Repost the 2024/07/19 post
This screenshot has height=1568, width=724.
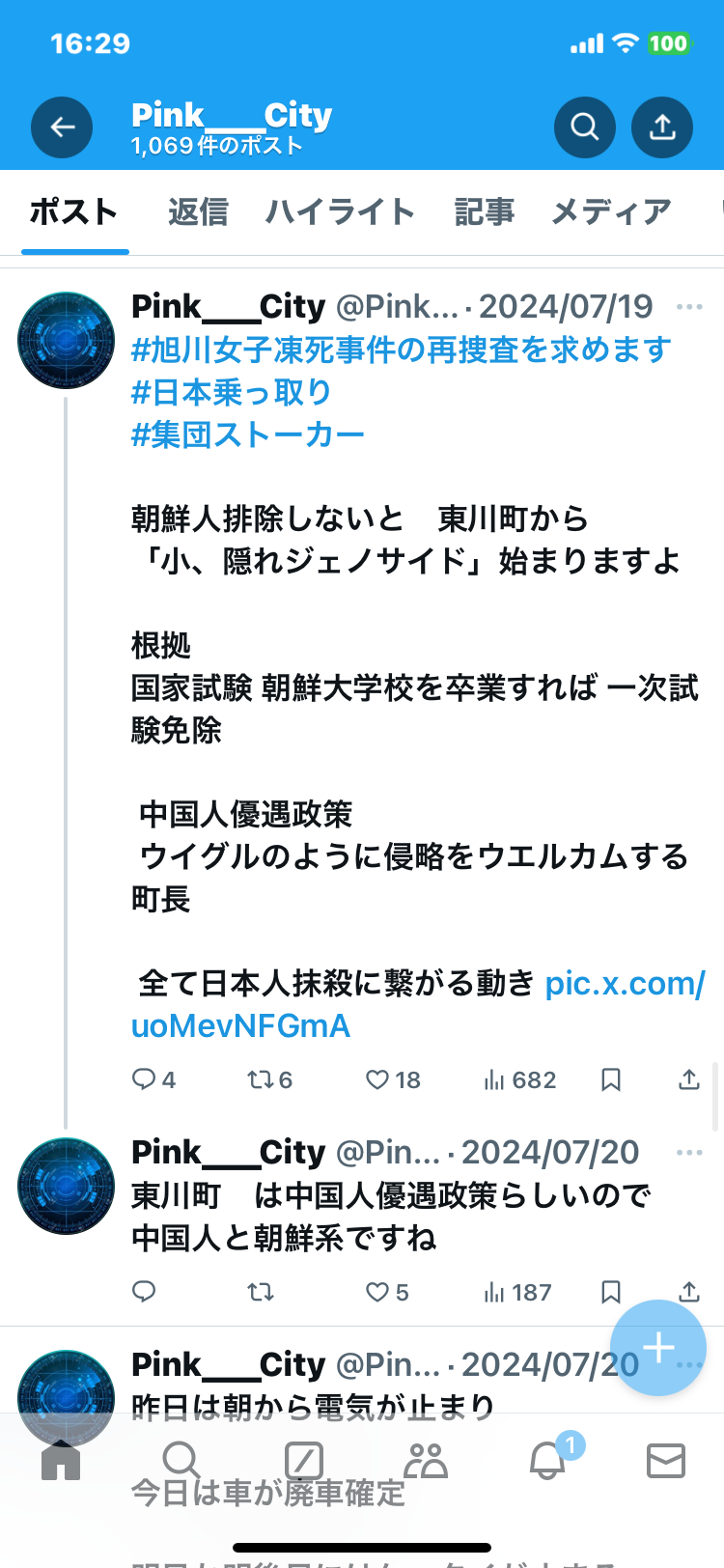click(261, 1079)
